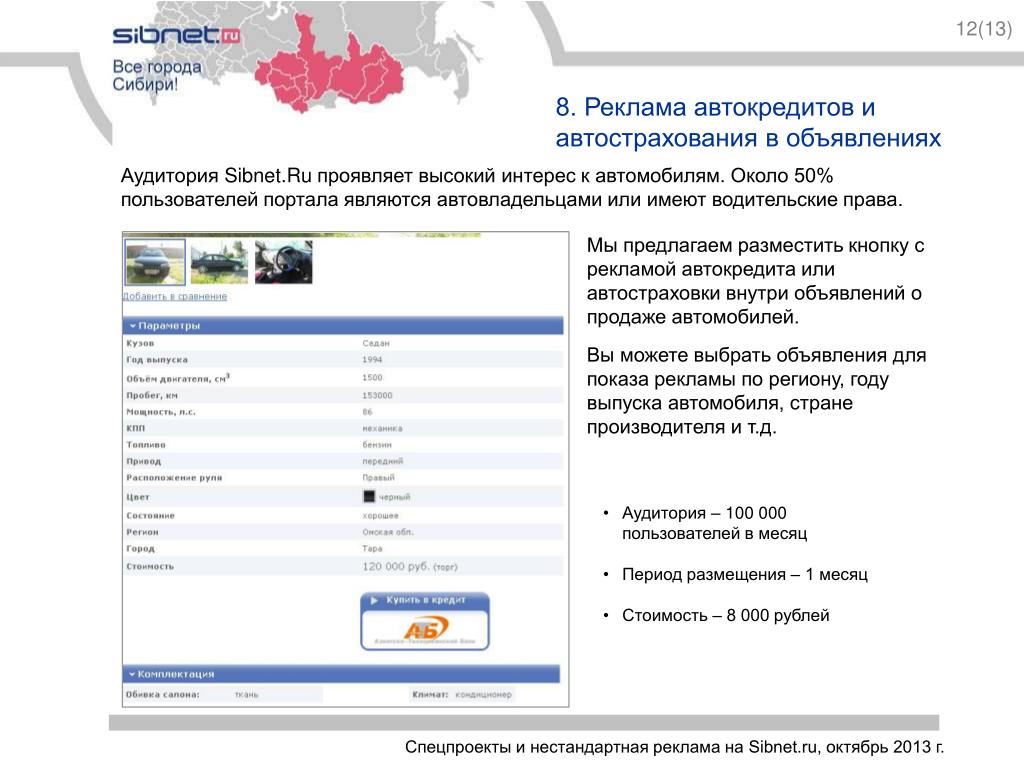Click the 'Мощность, л.с.' label

[x=161, y=412]
